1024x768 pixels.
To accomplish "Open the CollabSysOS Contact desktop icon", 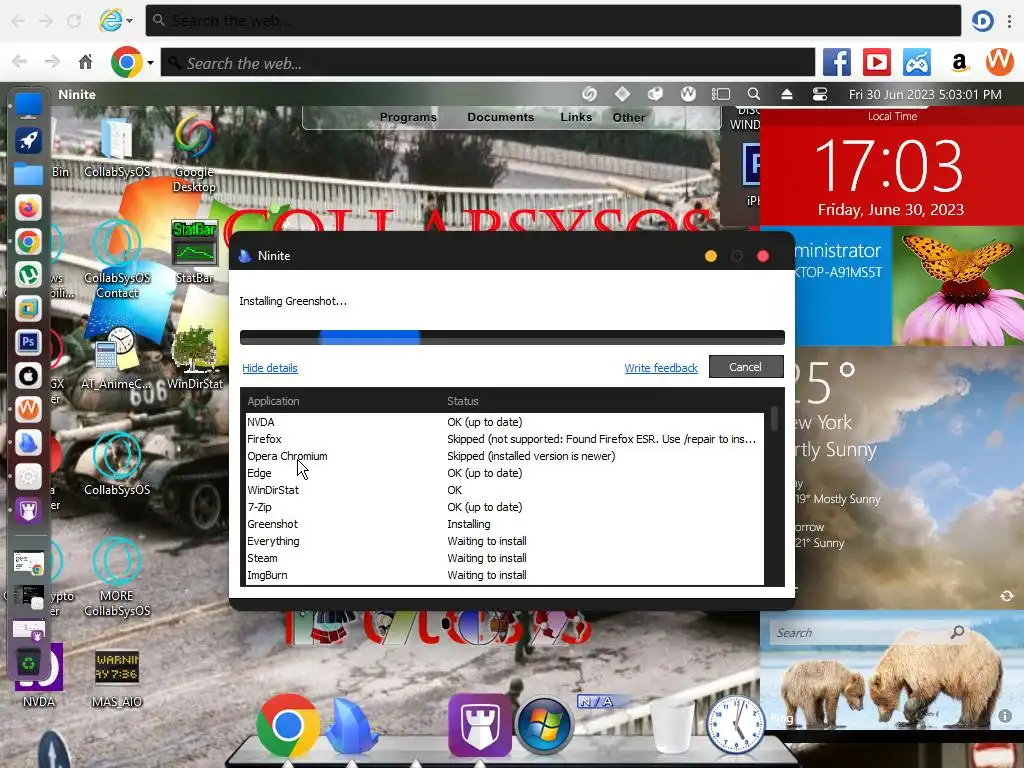I will (x=117, y=260).
